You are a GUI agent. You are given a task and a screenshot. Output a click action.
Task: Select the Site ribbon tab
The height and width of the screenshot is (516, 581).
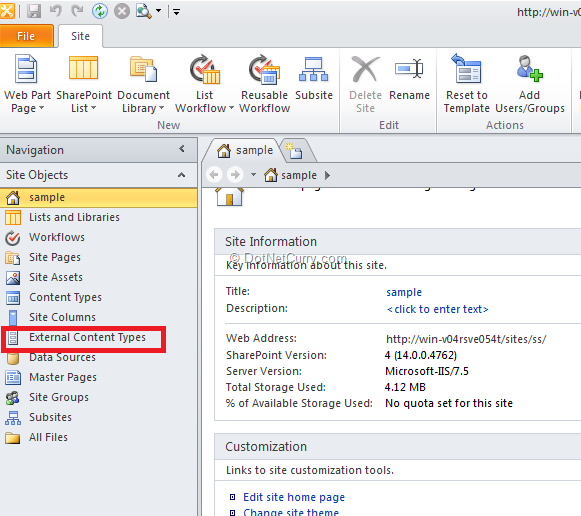tap(80, 36)
